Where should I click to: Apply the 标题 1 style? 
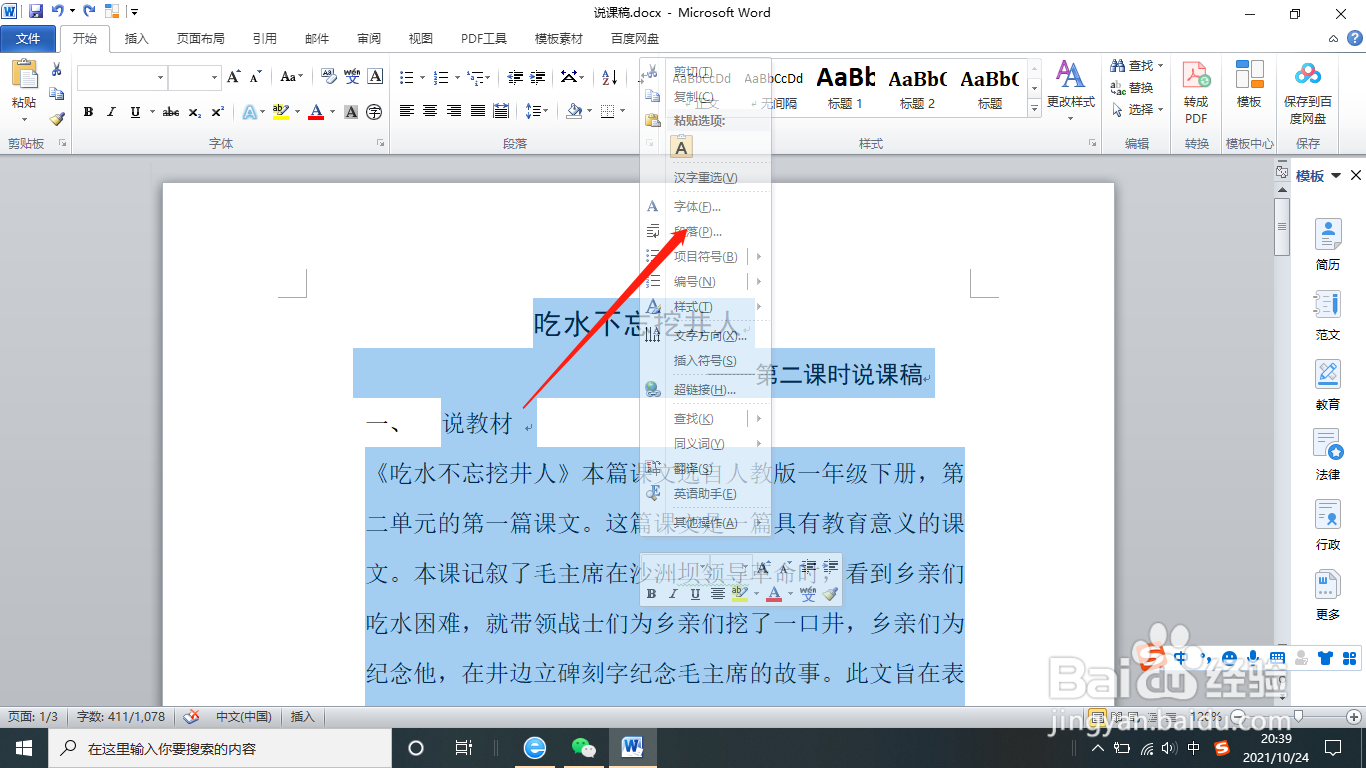tap(846, 88)
